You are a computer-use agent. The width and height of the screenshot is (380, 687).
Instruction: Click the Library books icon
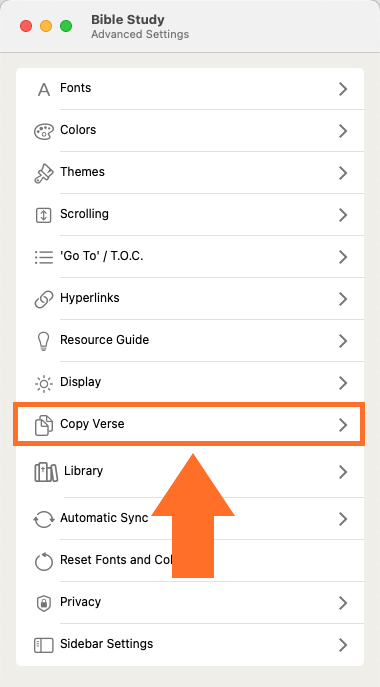pyautogui.click(x=46, y=472)
